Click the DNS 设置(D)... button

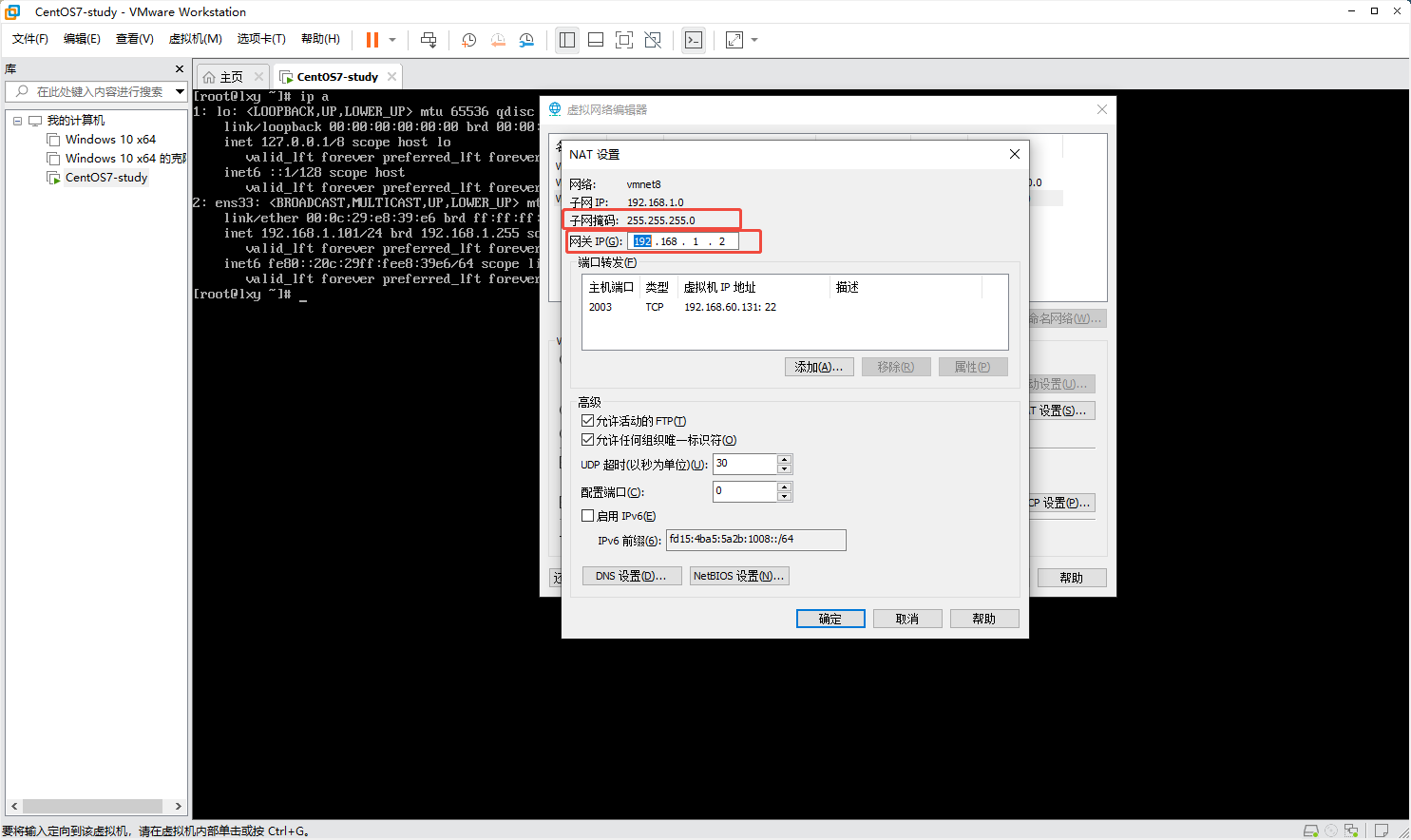coord(631,576)
